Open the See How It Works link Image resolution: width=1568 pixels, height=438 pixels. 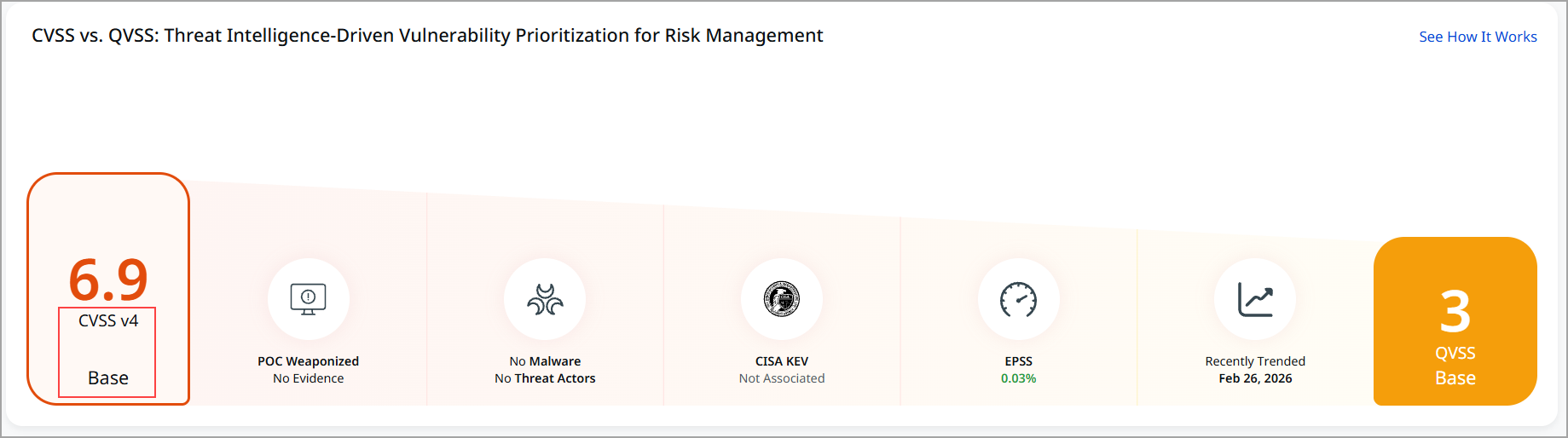pyautogui.click(x=1478, y=37)
